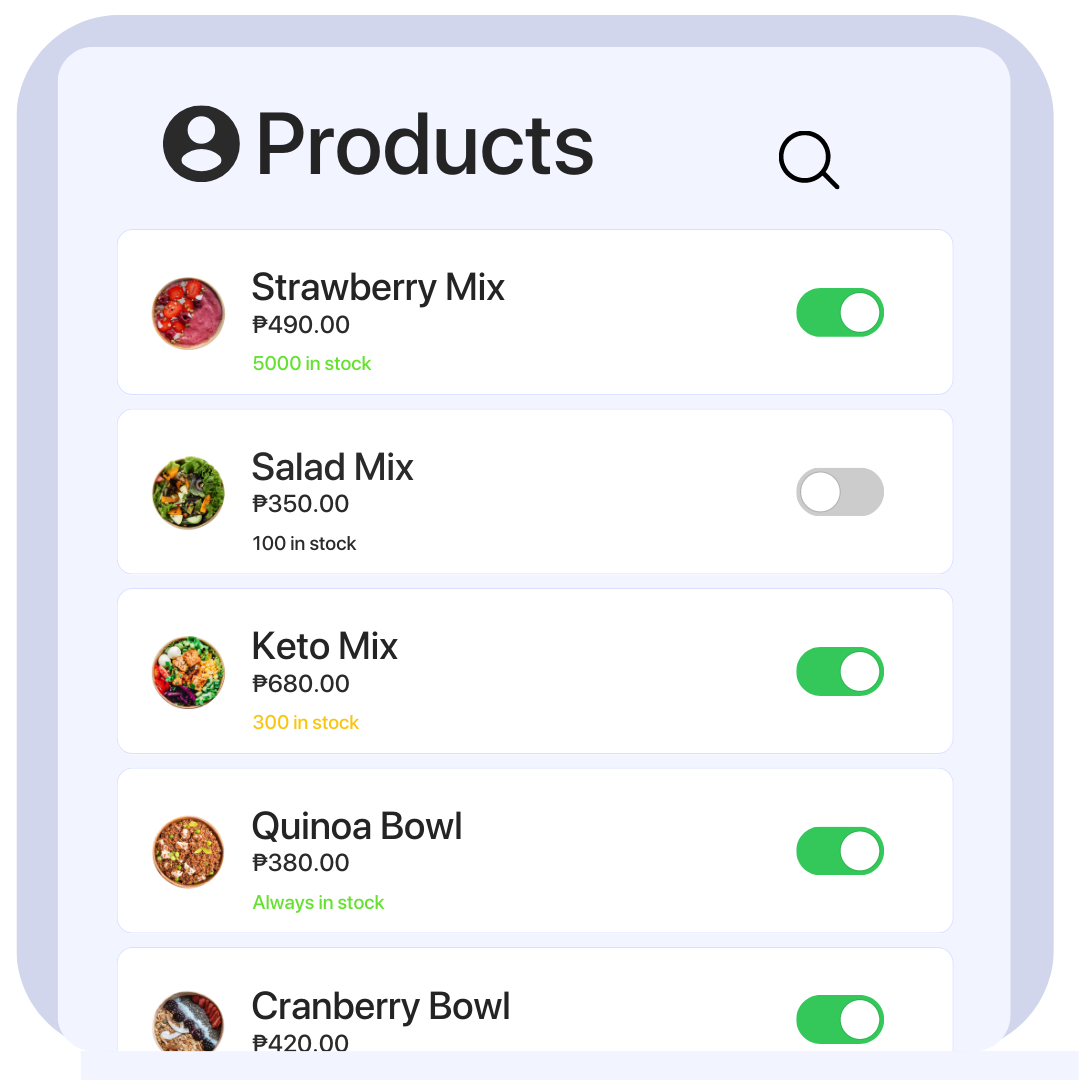Image resolution: width=1080 pixels, height=1080 pixels.
Task: Select the Salad Mix product name
Action: point(332,467)
